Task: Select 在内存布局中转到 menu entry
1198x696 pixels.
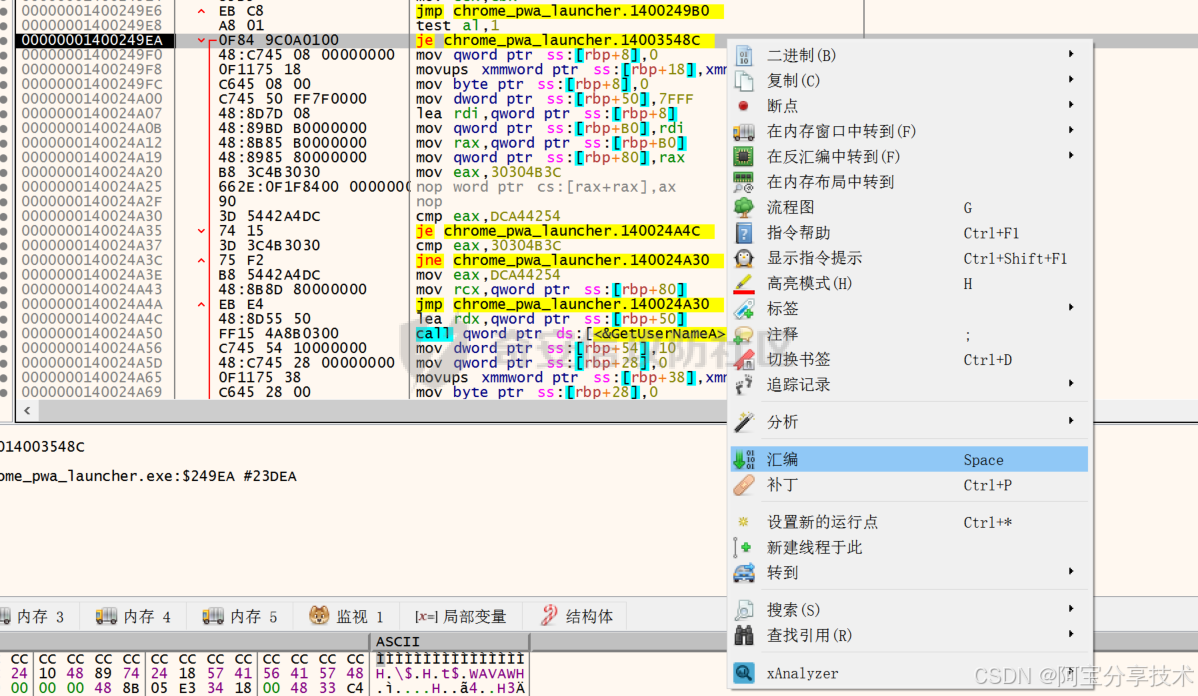Action: [x=908, y=182]
